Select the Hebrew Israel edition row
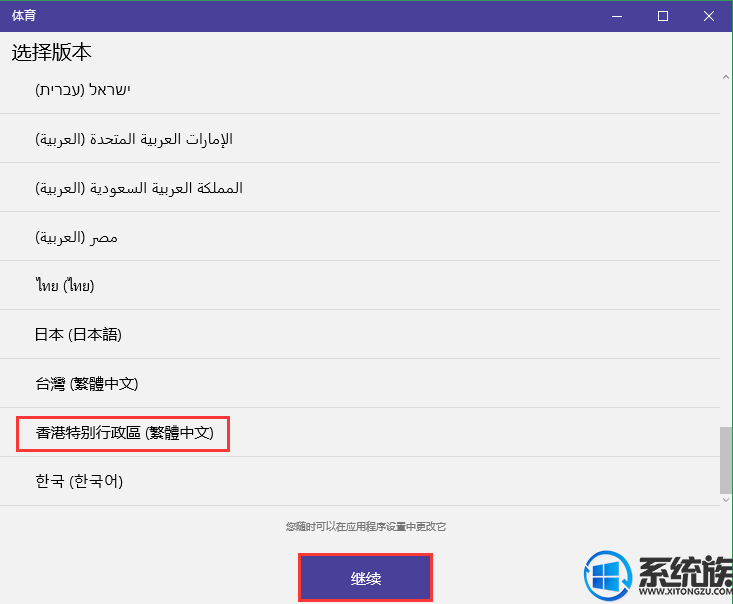Screen dimensions: 733x604 point(360,89)
